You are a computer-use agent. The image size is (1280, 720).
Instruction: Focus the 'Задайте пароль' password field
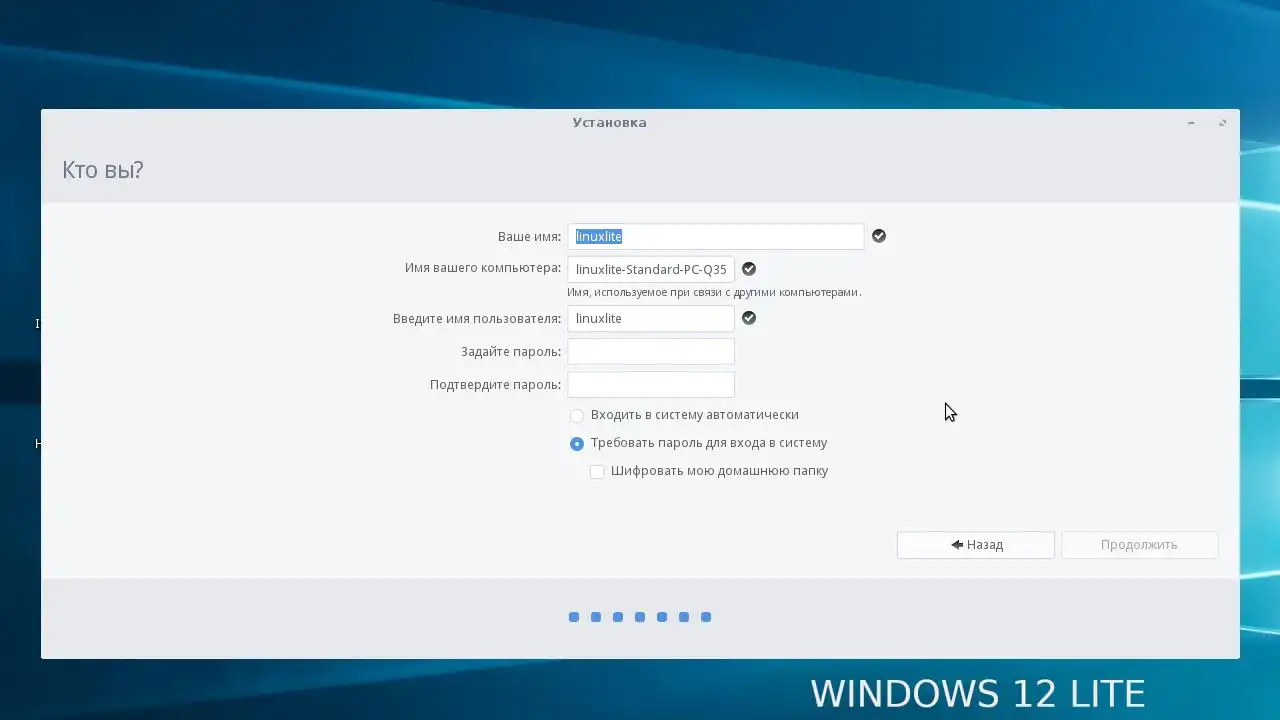pyautogui.click(x=651, y=351)
